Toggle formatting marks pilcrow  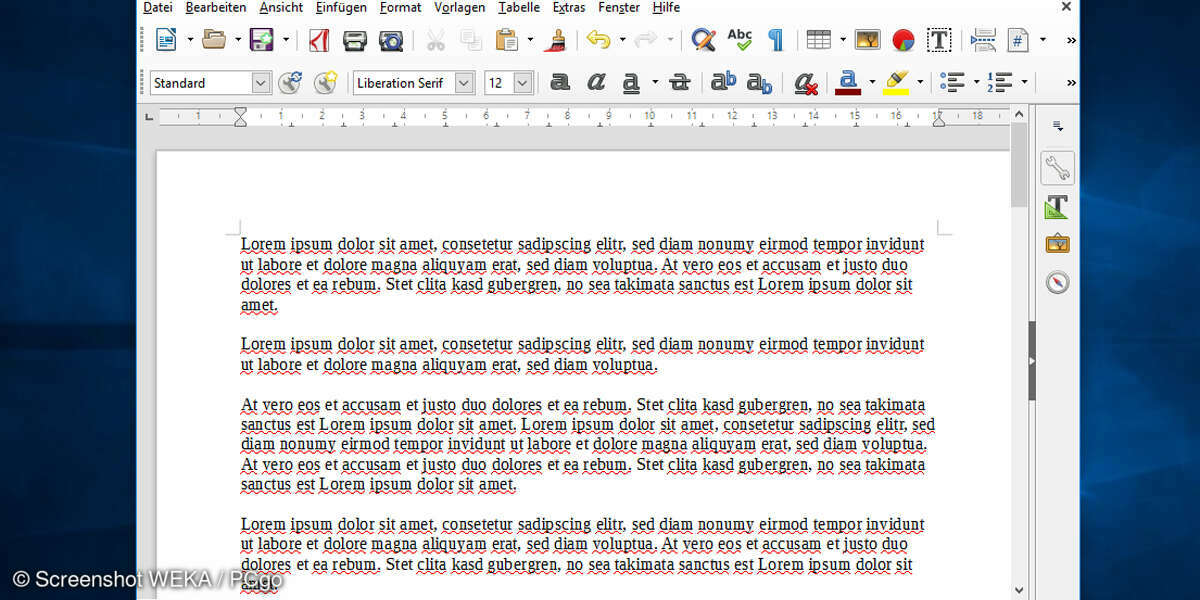click(x=775, y=40)
